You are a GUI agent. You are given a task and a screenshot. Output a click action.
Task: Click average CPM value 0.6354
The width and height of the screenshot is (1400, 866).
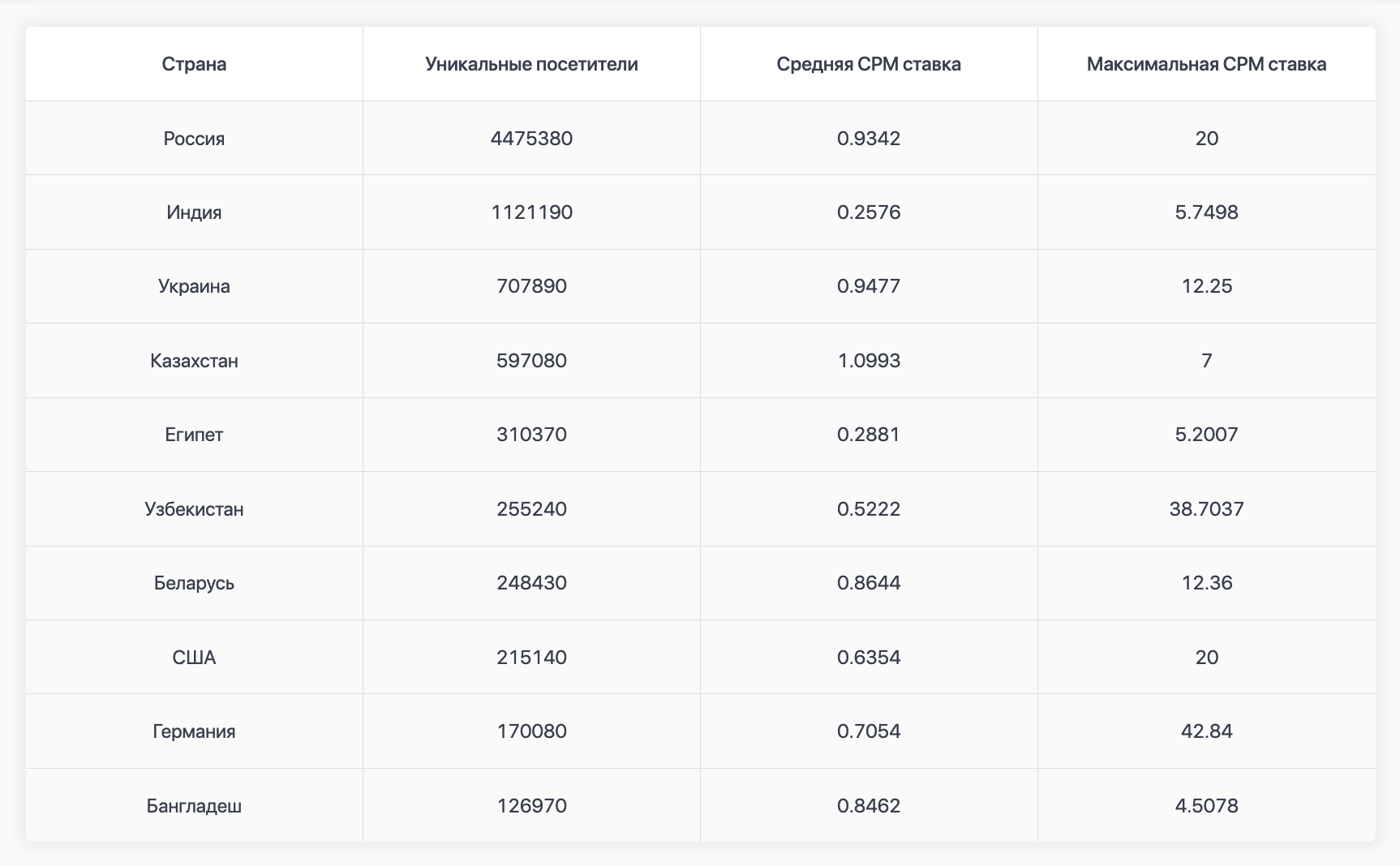[x=869, y=658]
